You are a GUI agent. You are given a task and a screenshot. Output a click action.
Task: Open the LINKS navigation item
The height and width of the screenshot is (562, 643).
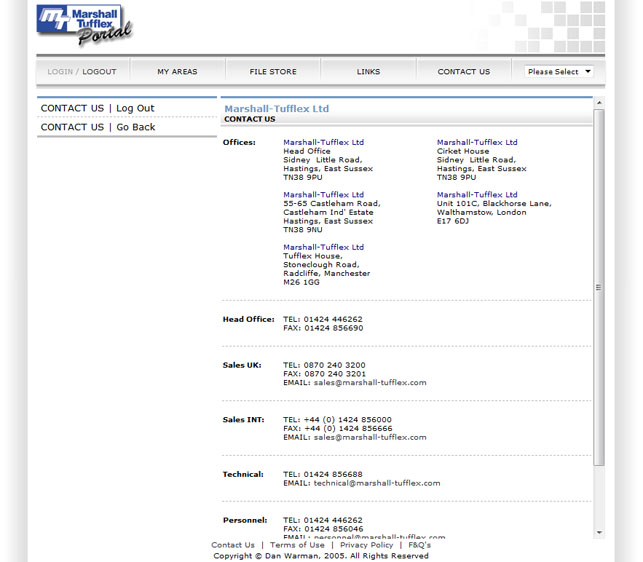coord(368,72)
